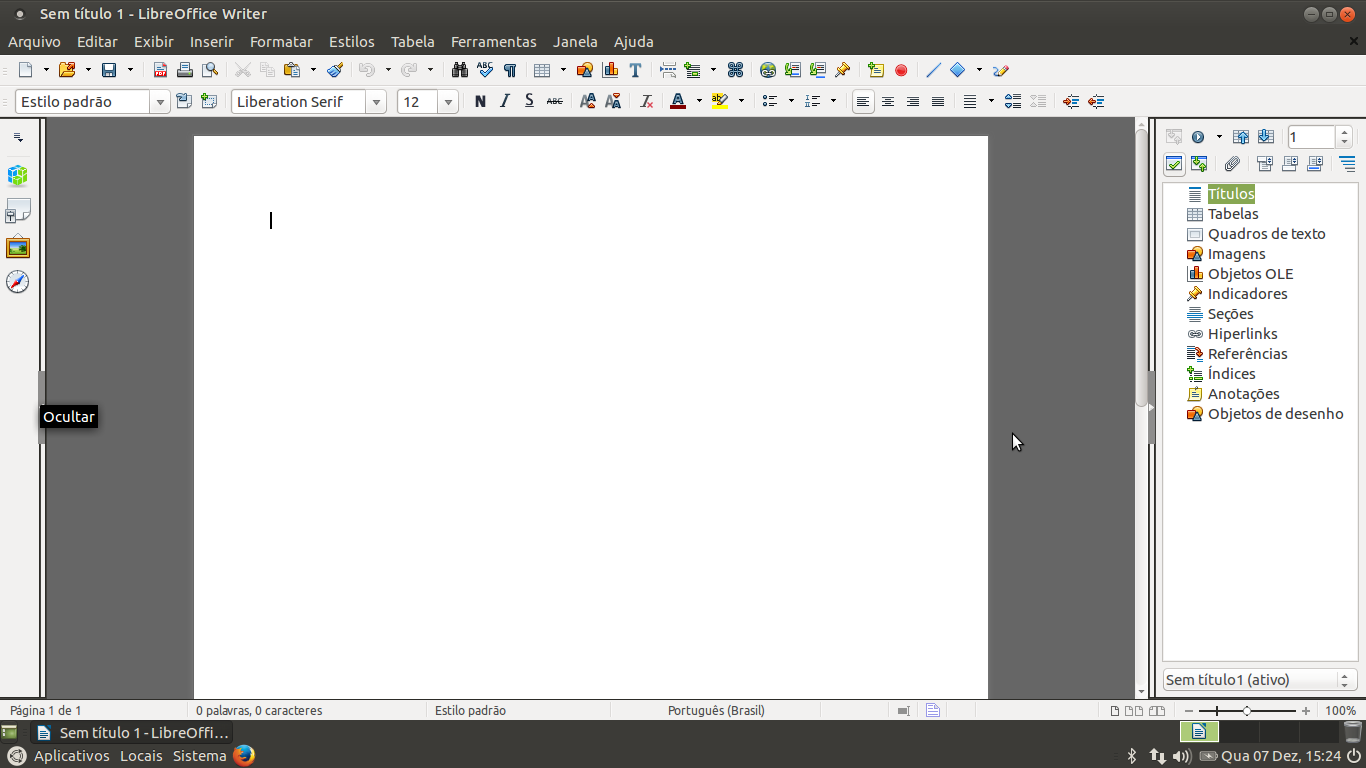This screenshot has width=1366, height=768.
Task: Export the document directly as PDF
Action: point(160,70)
